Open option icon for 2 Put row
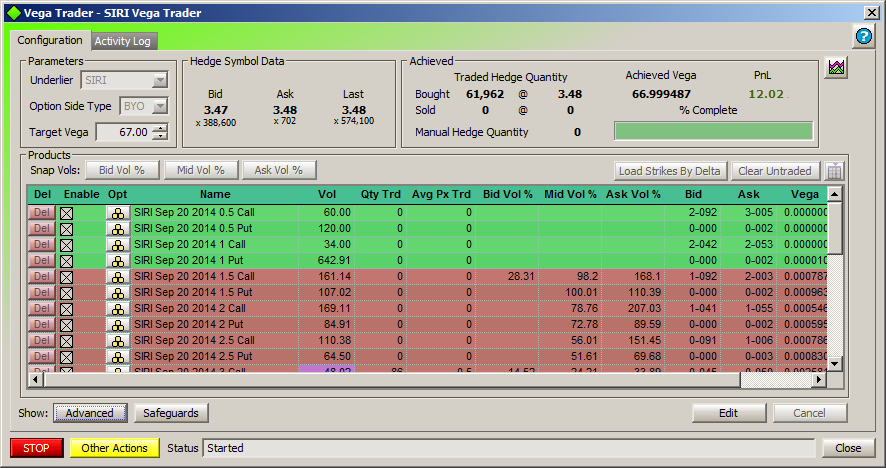The image size is (886, 468). [x=118, y=325]
